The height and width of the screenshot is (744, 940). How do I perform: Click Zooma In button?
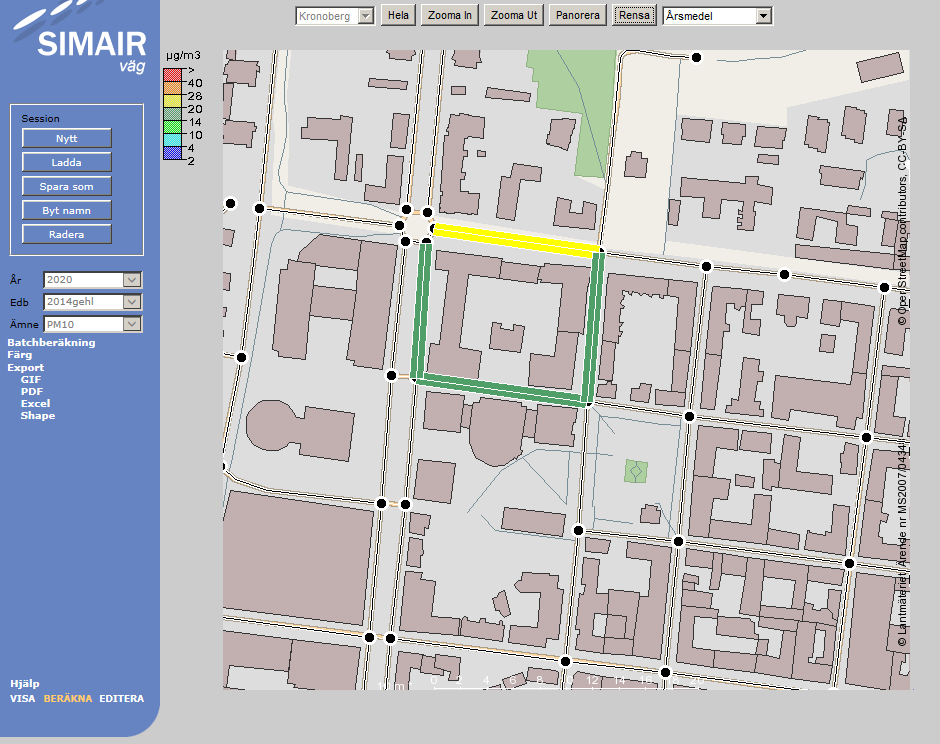450,16
